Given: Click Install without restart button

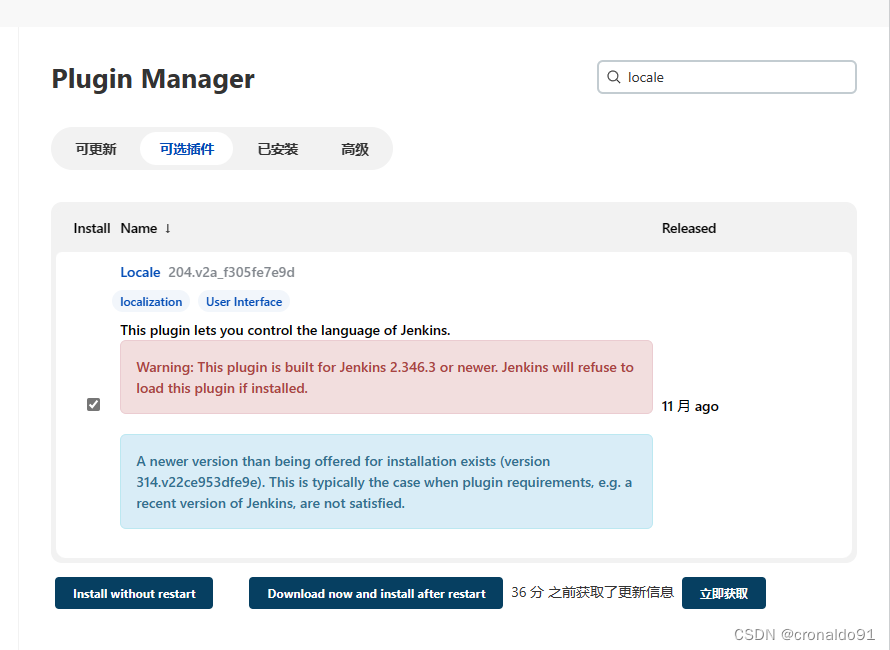Looking at the screenshot, I should (x=134, y=593).
